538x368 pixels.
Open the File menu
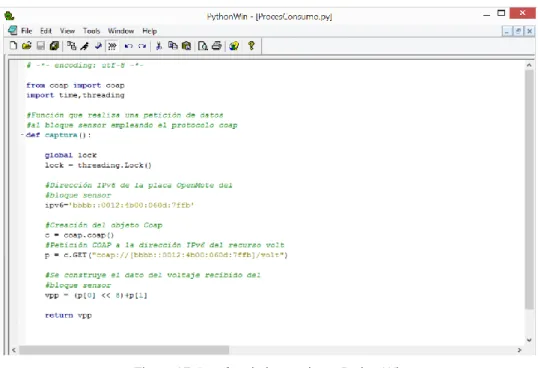coord(26,31)
